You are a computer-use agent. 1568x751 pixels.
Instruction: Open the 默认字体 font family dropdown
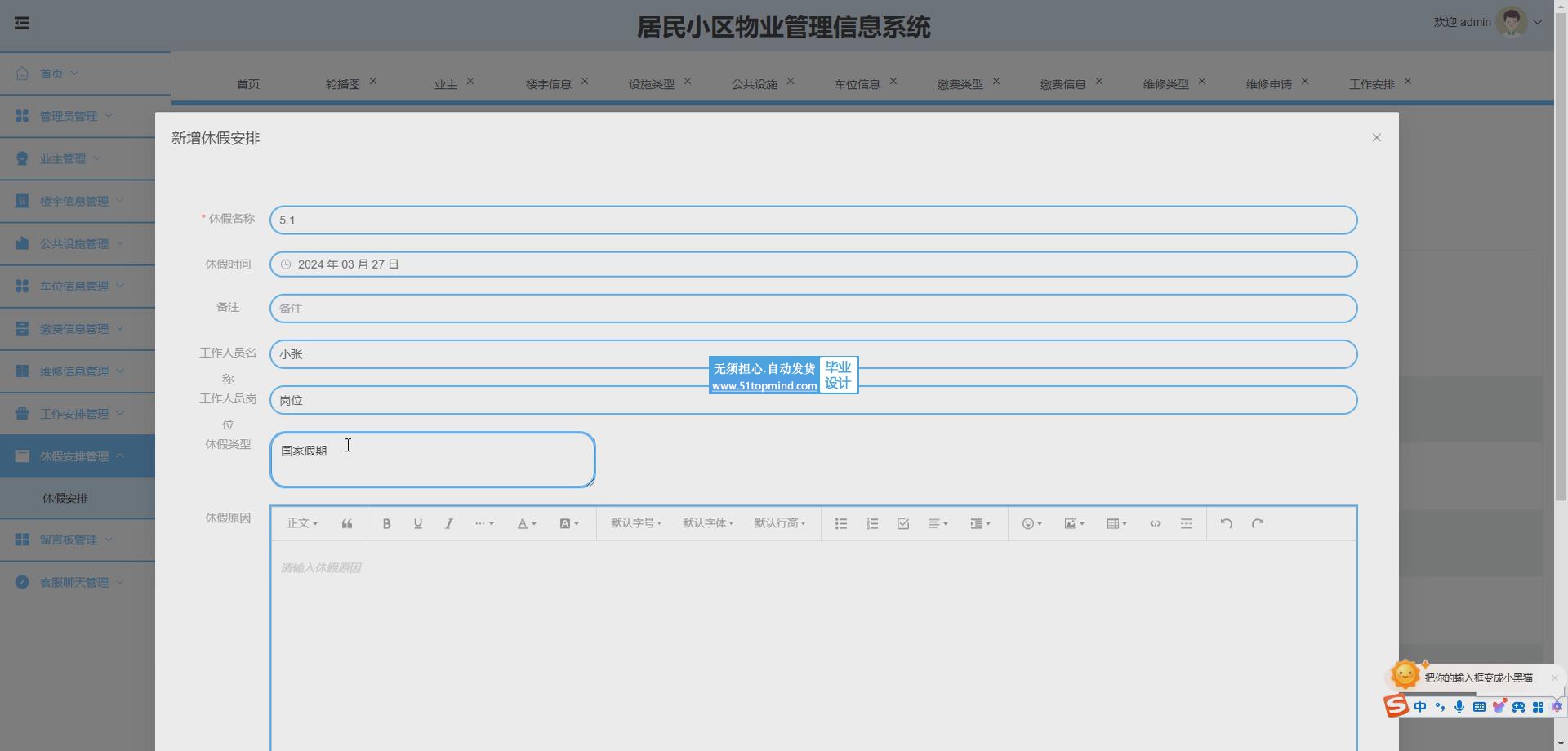click(708, 523)
